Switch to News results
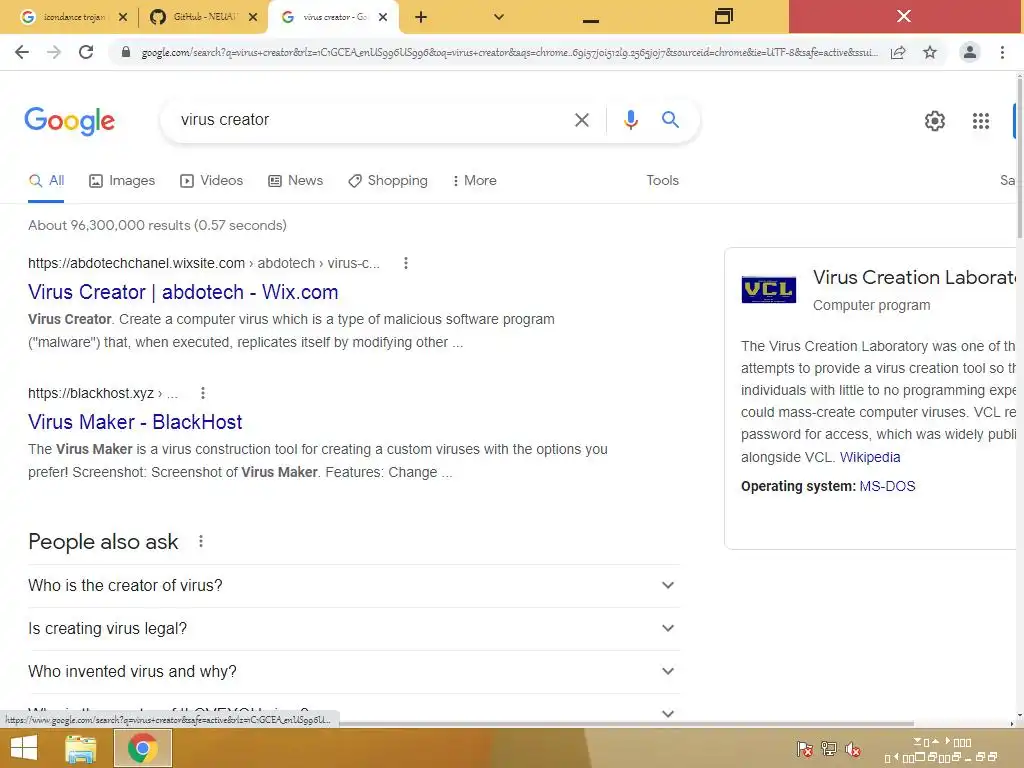This screenshot has height=768, width=1024. 296,181
